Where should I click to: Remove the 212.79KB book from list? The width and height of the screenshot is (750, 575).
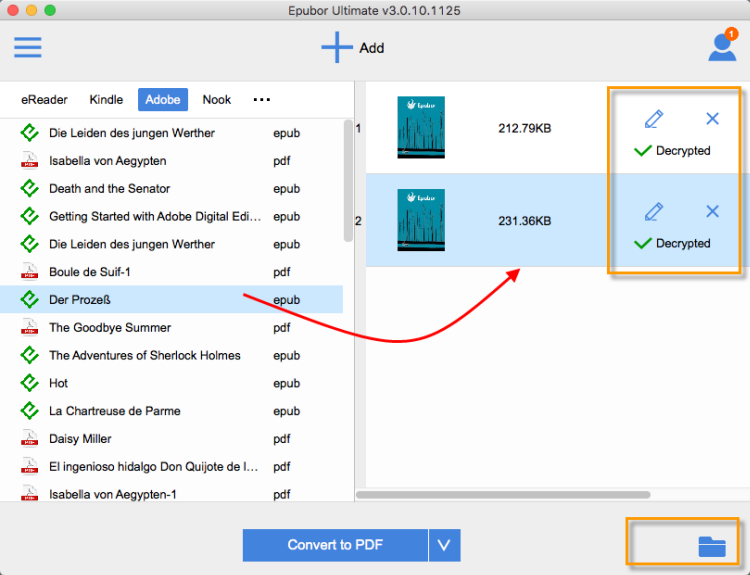712,119
